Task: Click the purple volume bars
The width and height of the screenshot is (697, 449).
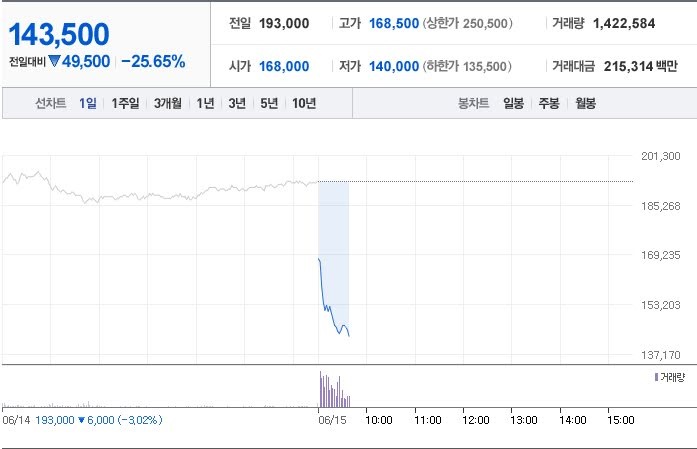Action: click(x=335, y=389)
